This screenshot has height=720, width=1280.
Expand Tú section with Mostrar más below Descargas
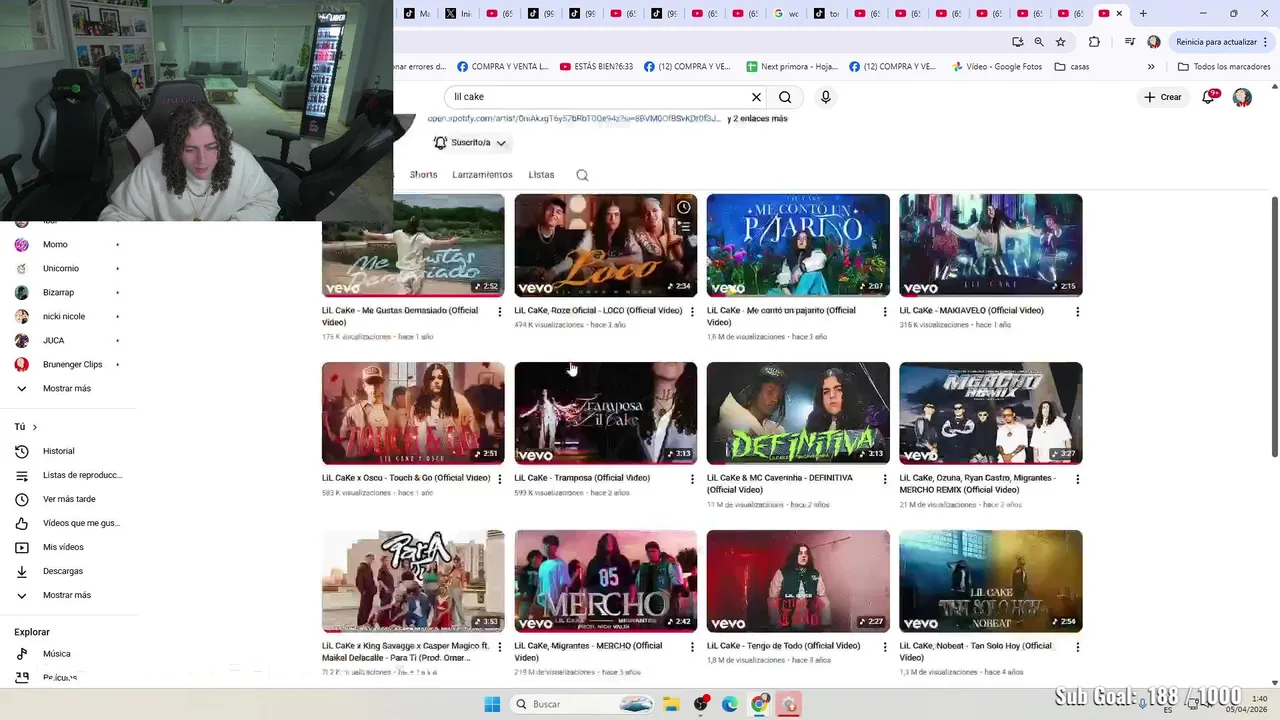(66, 595)
